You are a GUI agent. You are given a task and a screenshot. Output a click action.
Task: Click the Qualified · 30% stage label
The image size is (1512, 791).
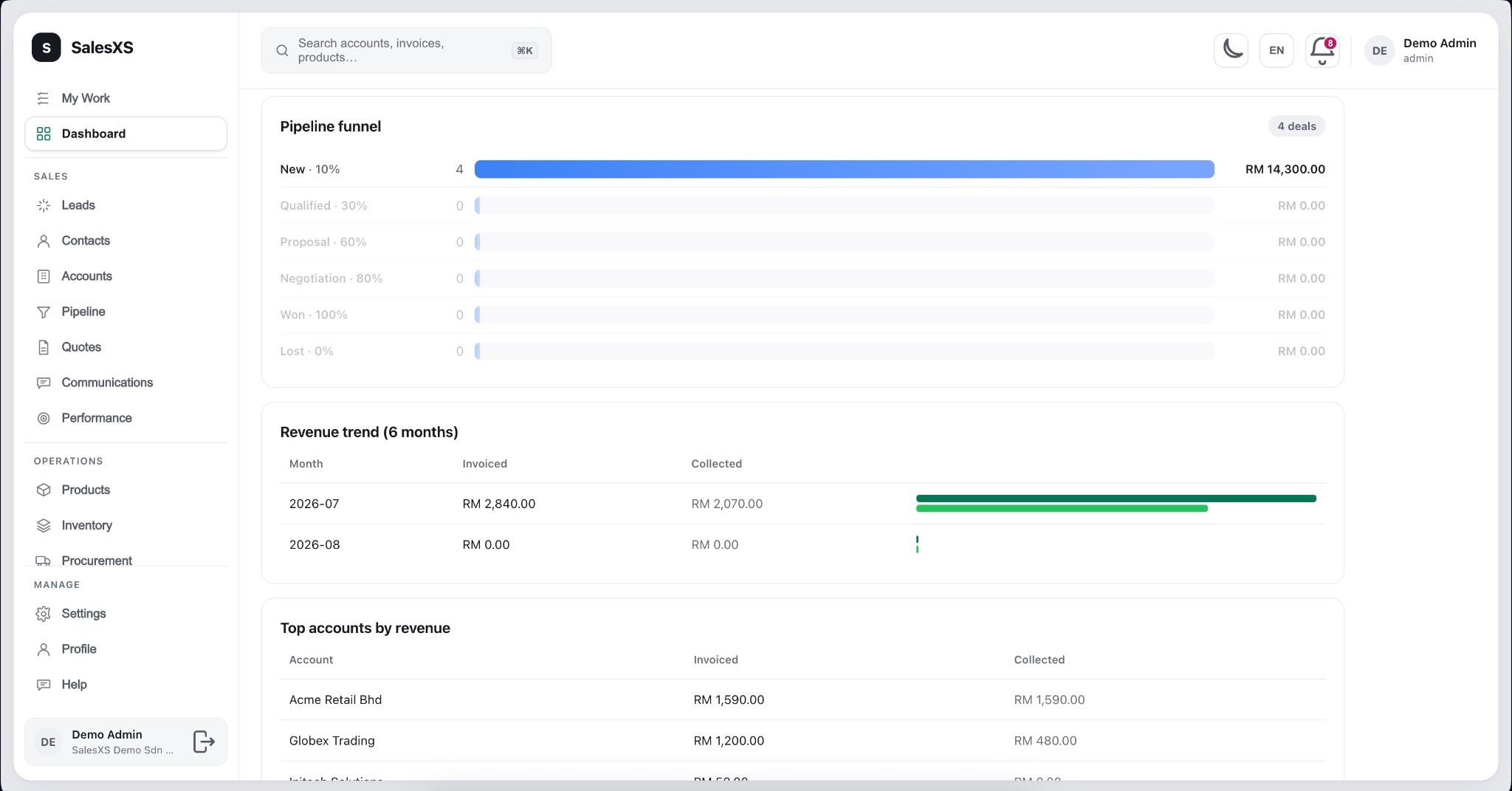coord(323,205)
